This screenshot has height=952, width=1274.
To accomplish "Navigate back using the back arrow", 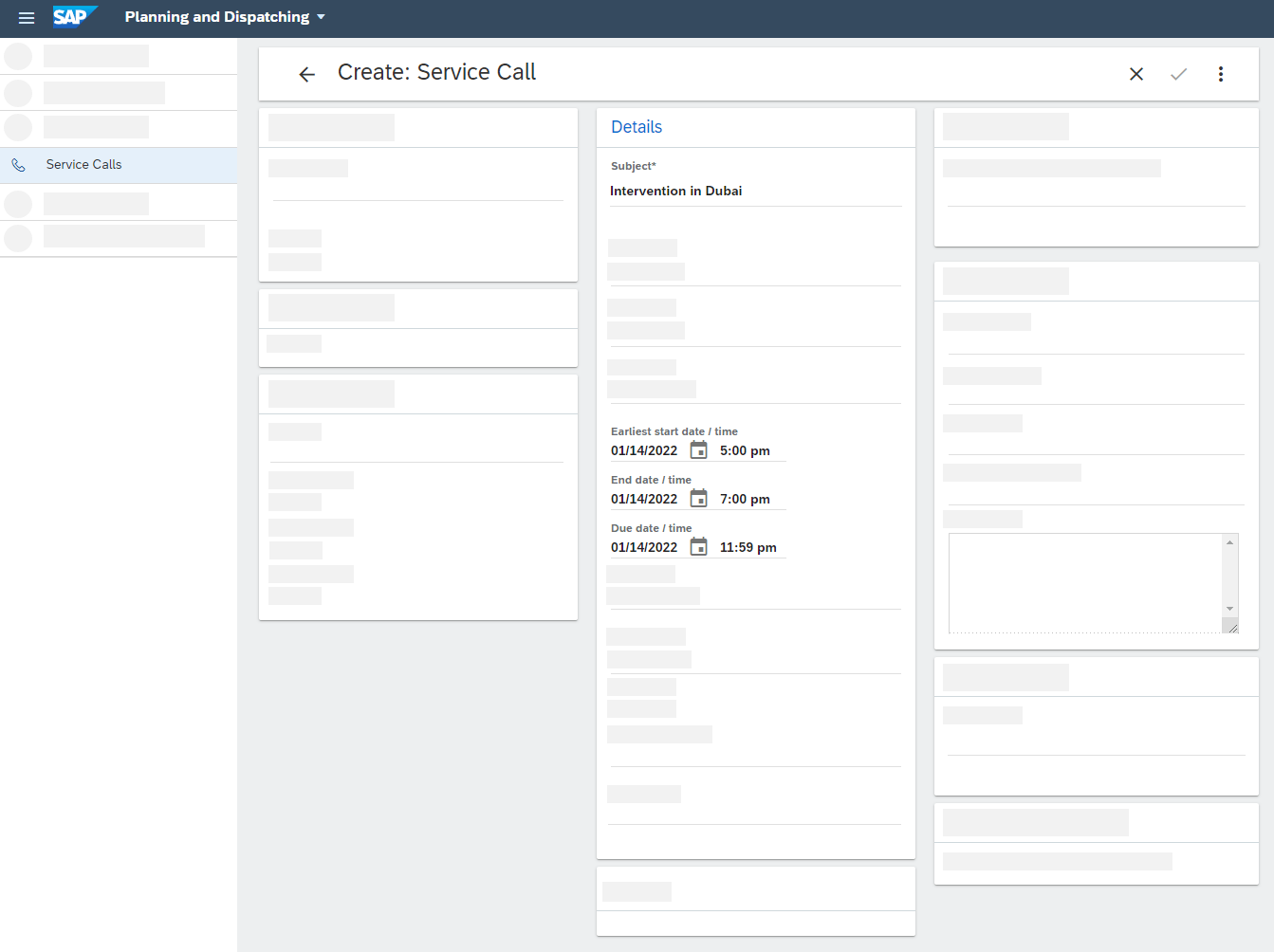I will pyautogui.click(x=306, y=73).
